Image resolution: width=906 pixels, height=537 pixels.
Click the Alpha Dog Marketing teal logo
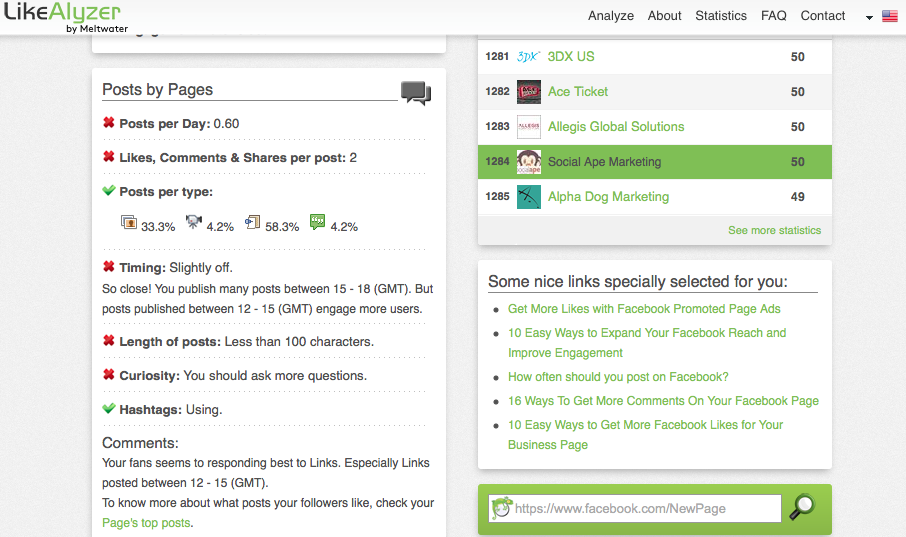[529, 197]
